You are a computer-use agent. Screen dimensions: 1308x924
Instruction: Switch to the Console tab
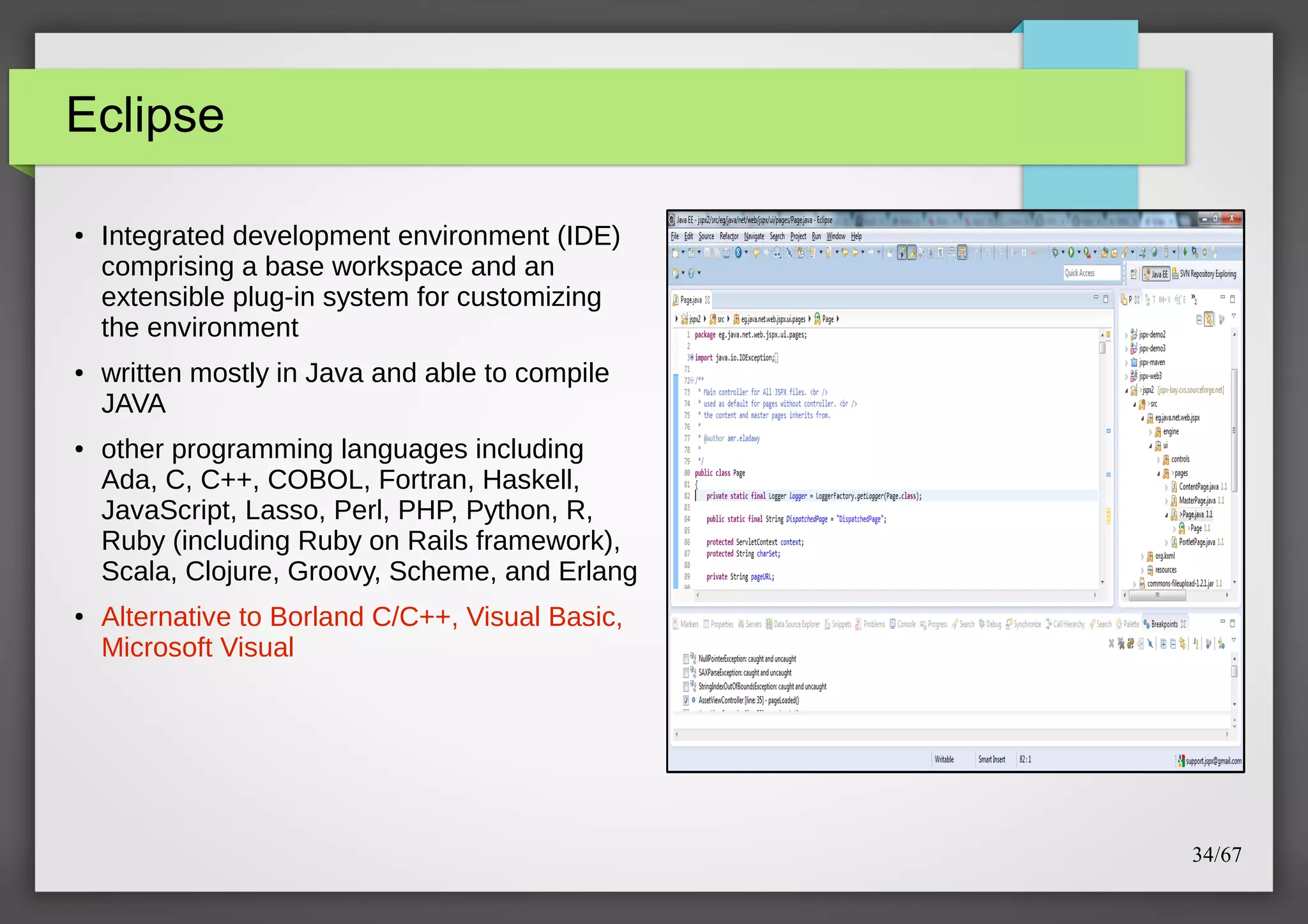903,624
